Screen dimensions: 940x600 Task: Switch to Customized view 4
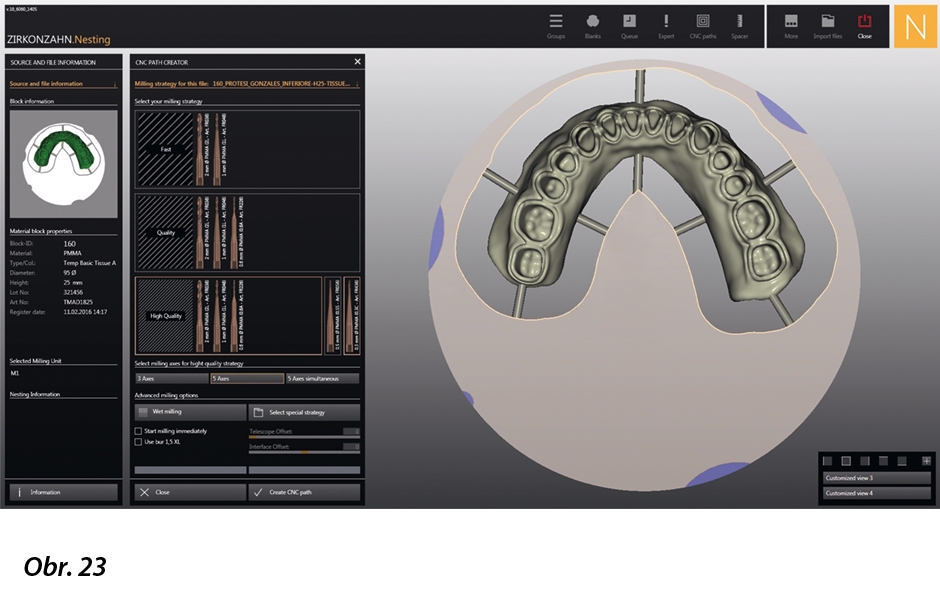click(x=876, y=493)
